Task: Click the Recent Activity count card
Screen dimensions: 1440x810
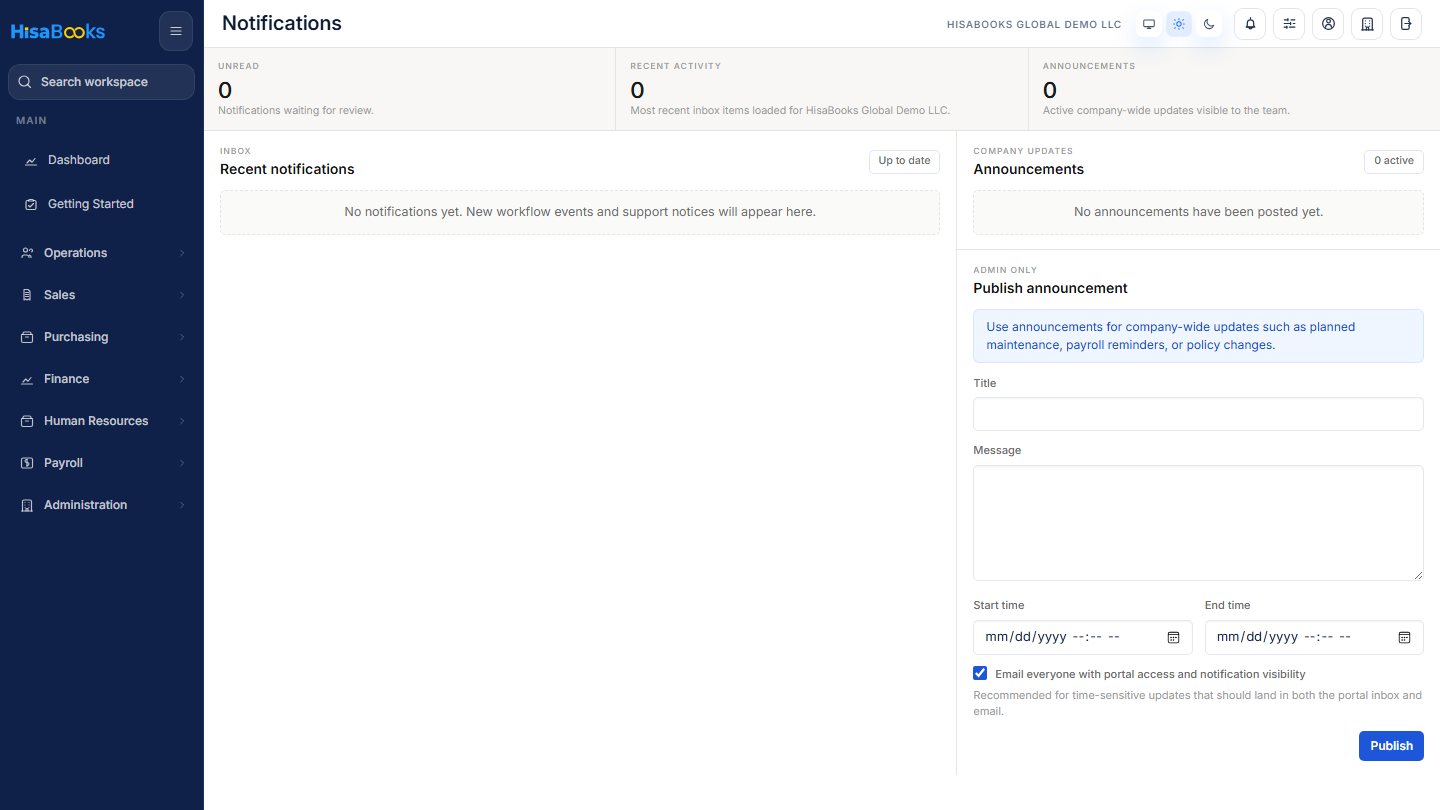Action: (x=822, y=89)
